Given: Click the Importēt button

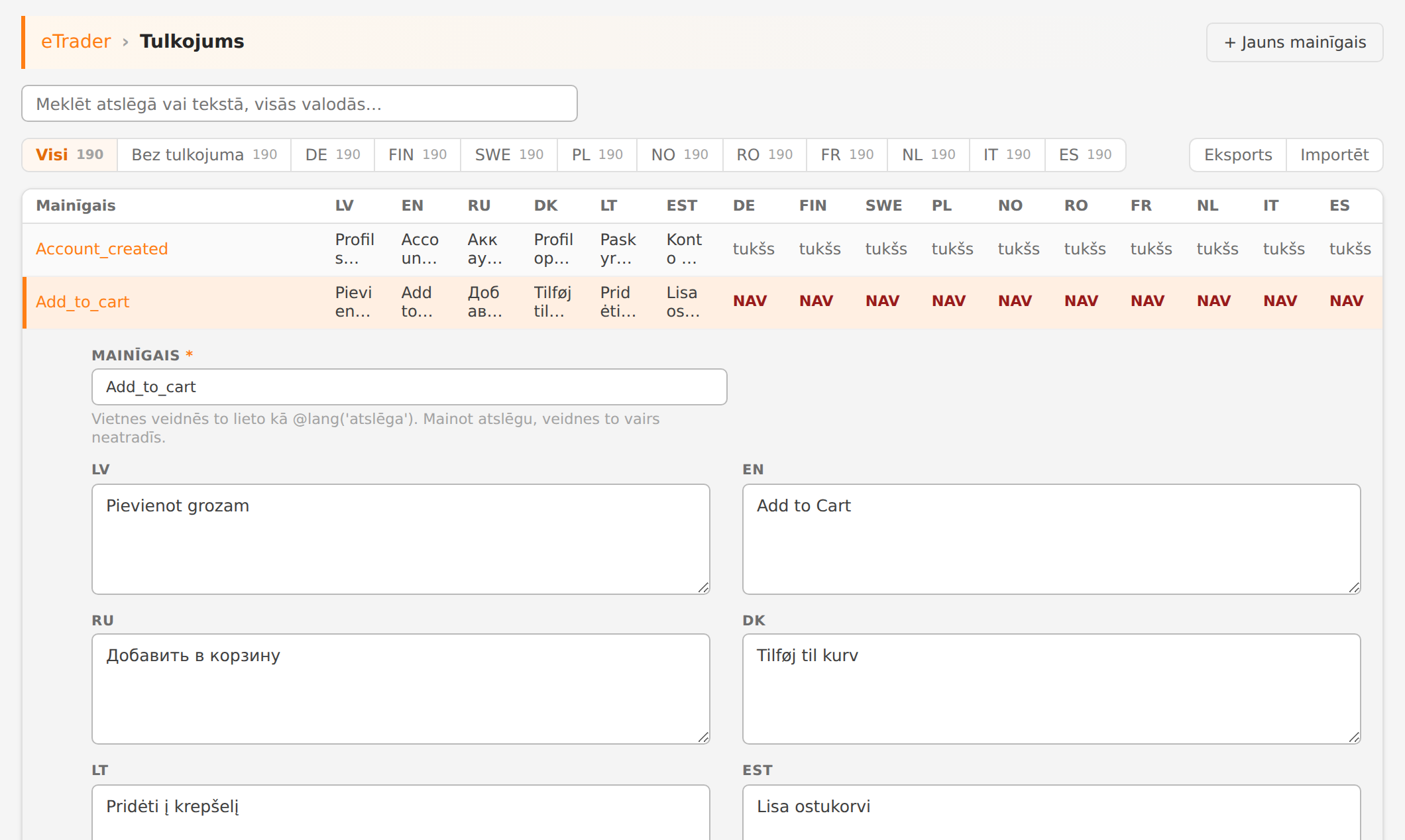Looking at the screenshot, I should (1334, 154).
